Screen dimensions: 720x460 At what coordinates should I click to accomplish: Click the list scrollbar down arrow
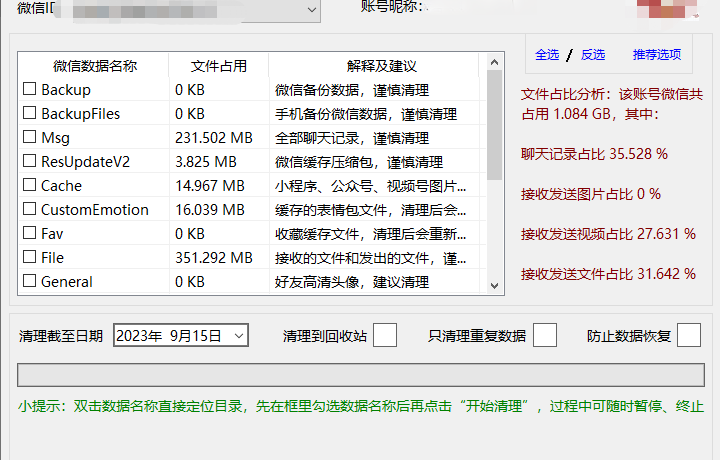(495, 286)
